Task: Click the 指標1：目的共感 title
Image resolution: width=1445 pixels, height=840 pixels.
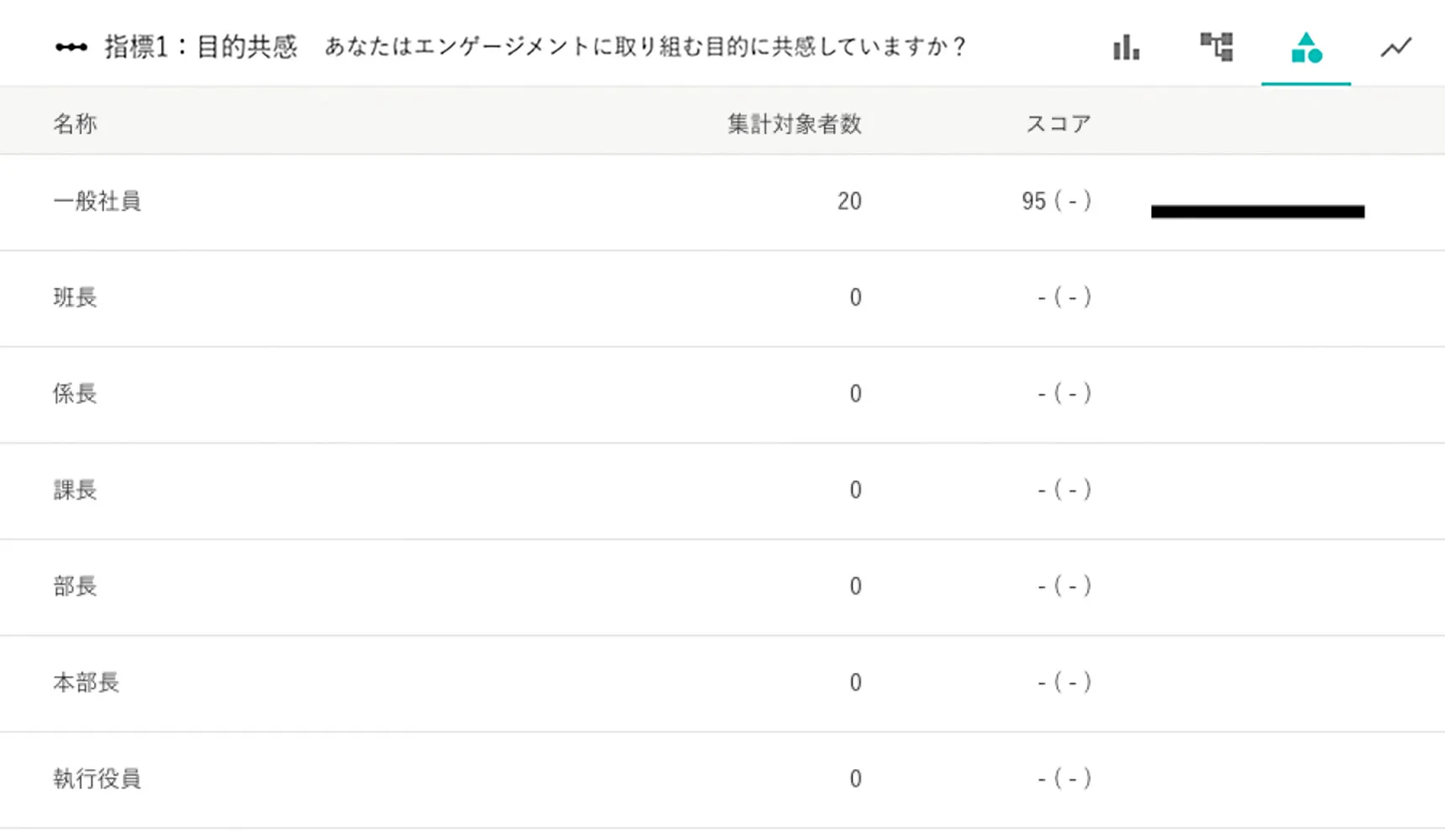Action: point(201,47)
